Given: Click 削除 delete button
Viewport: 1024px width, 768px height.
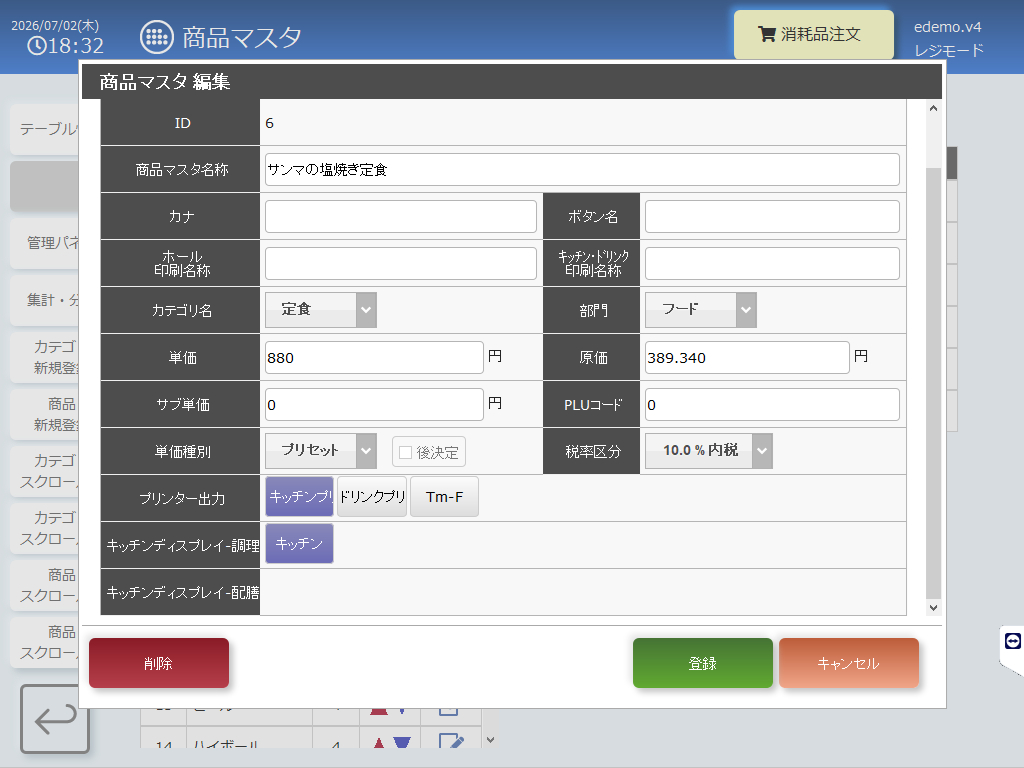Looking at the screenshot, I should point(159,663).
